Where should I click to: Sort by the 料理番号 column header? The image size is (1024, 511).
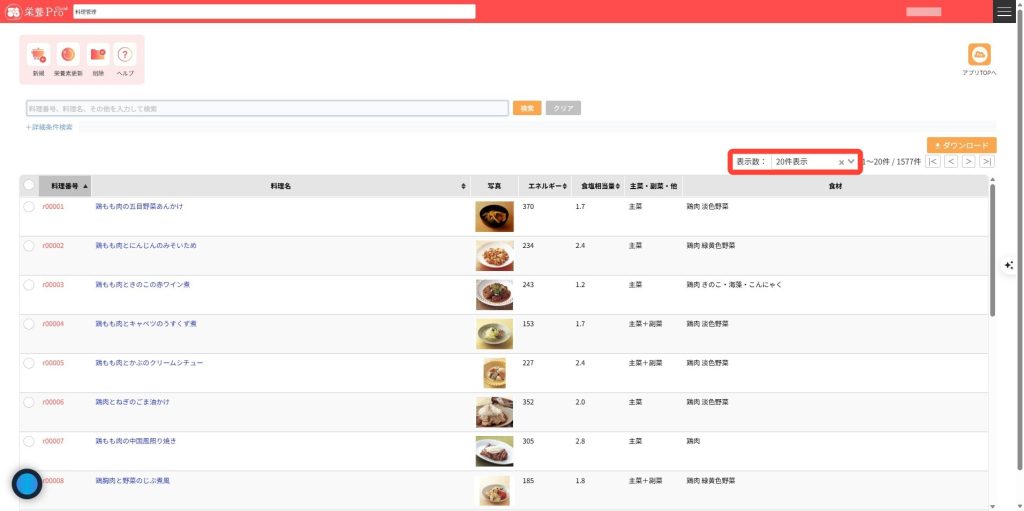click(66, 186)
